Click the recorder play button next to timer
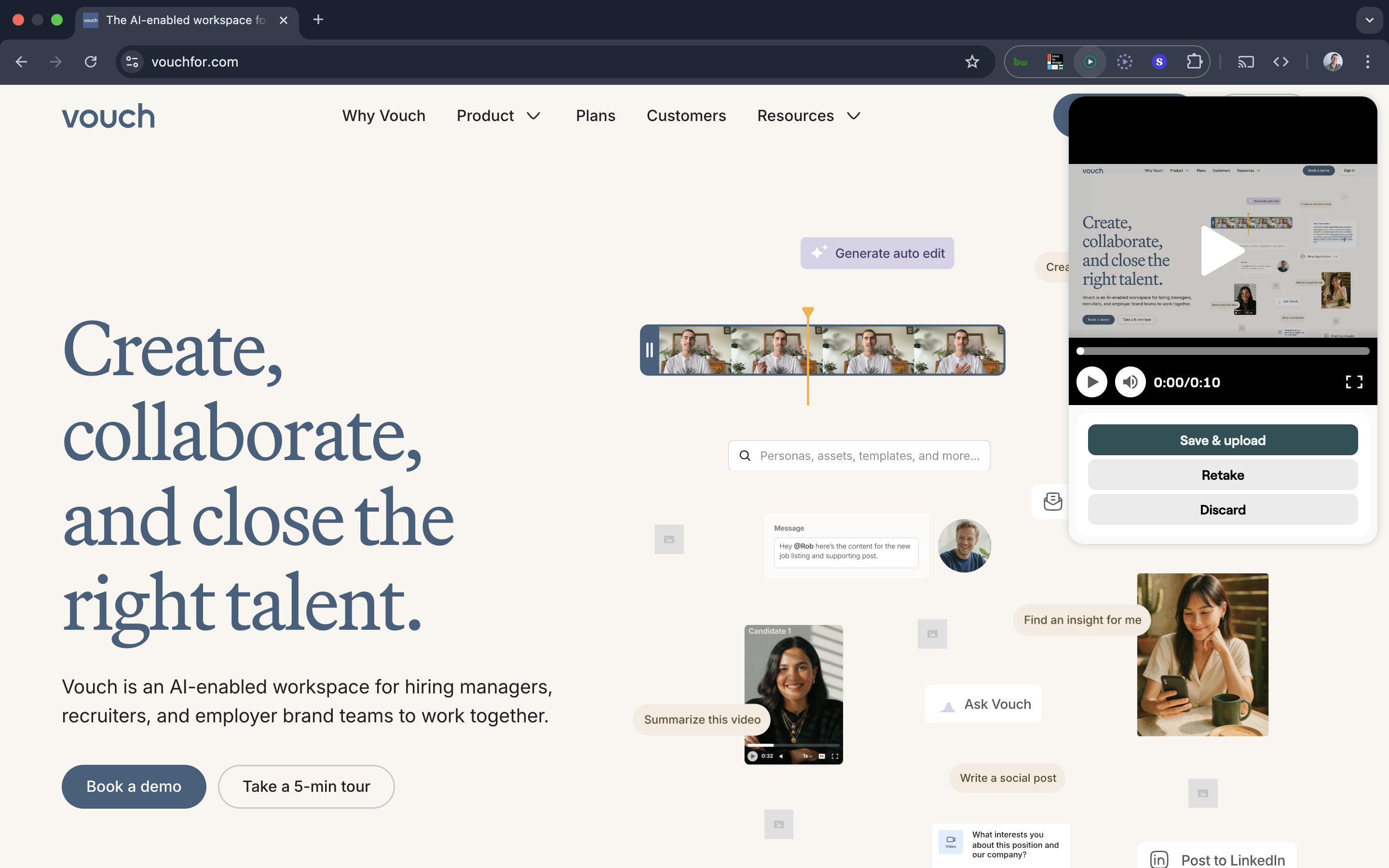Viewport: 1389px width, 868px height. point(1092,382)
